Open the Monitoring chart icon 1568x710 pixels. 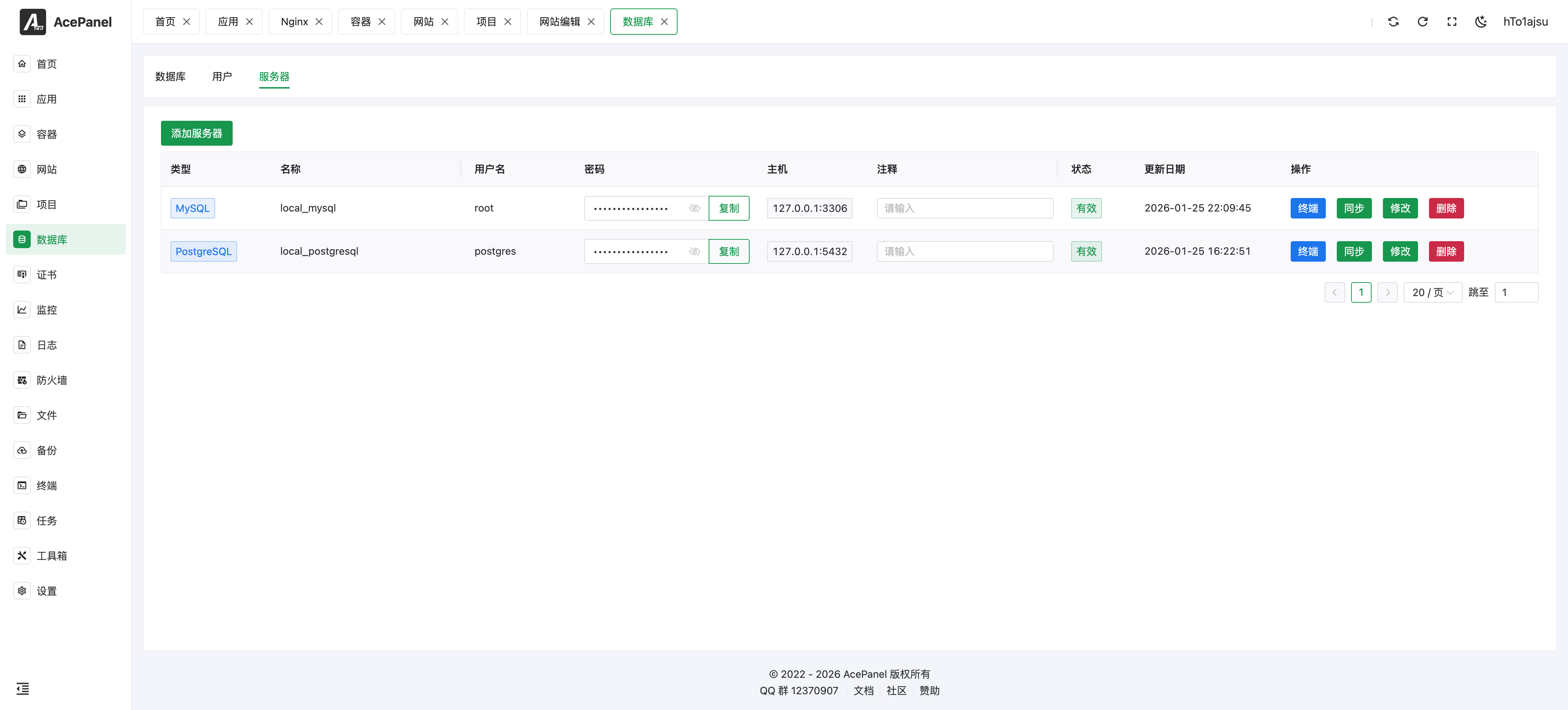[22, 309]
